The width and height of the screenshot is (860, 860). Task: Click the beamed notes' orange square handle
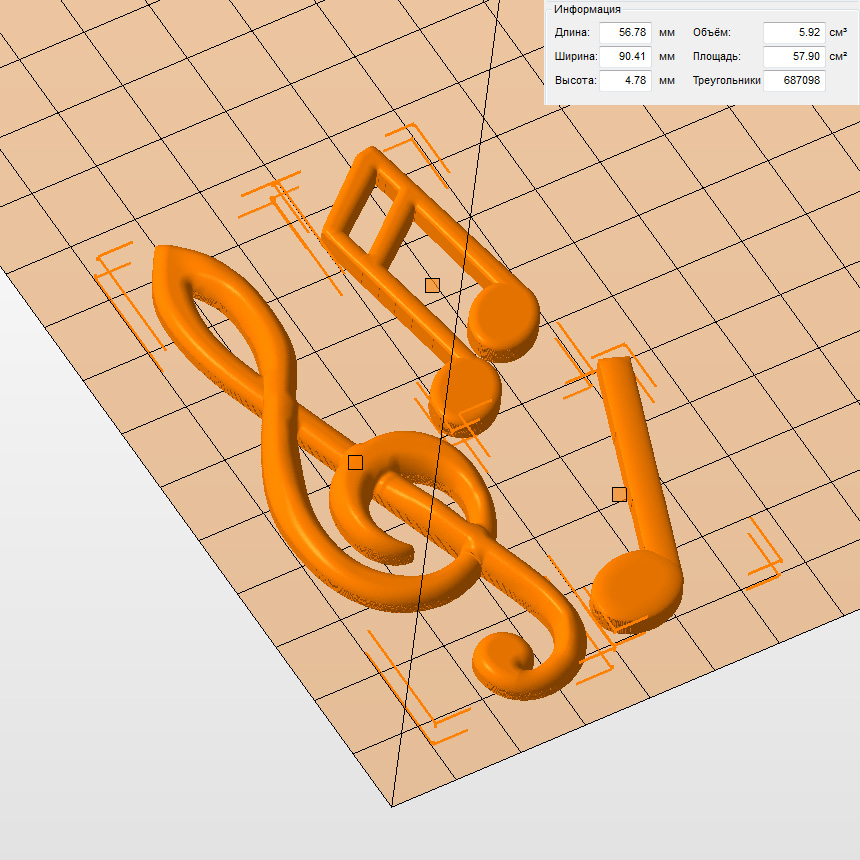point(432,285)
